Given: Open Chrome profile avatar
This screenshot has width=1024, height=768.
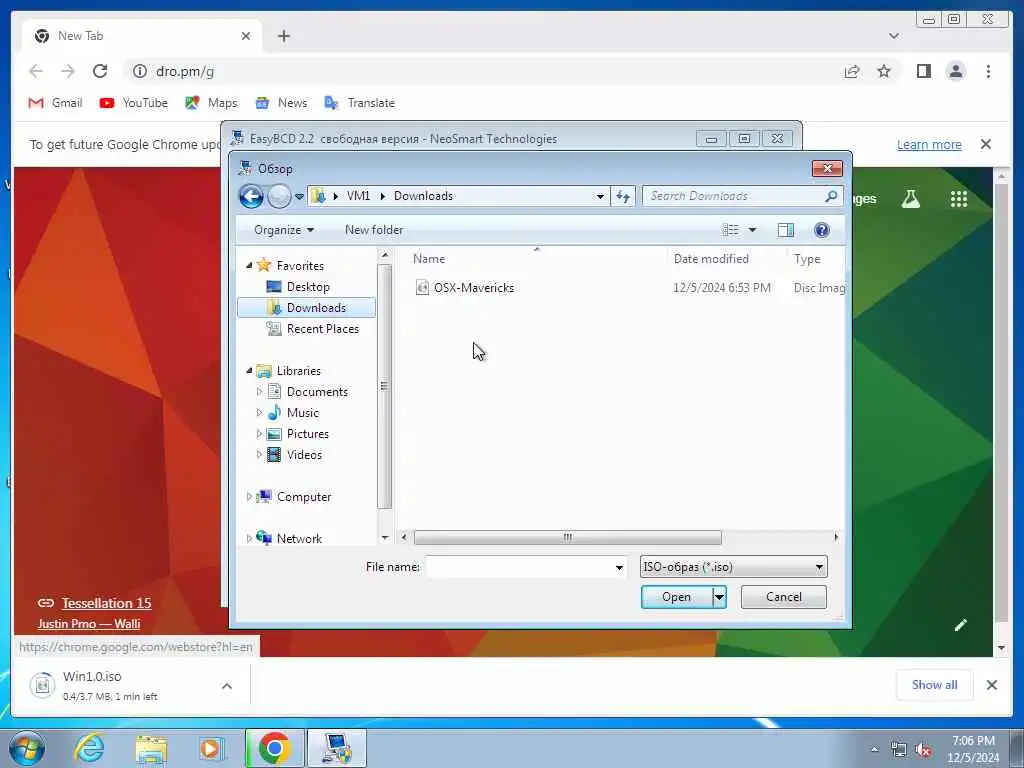Looking at the screenshot, I should 955,71.
